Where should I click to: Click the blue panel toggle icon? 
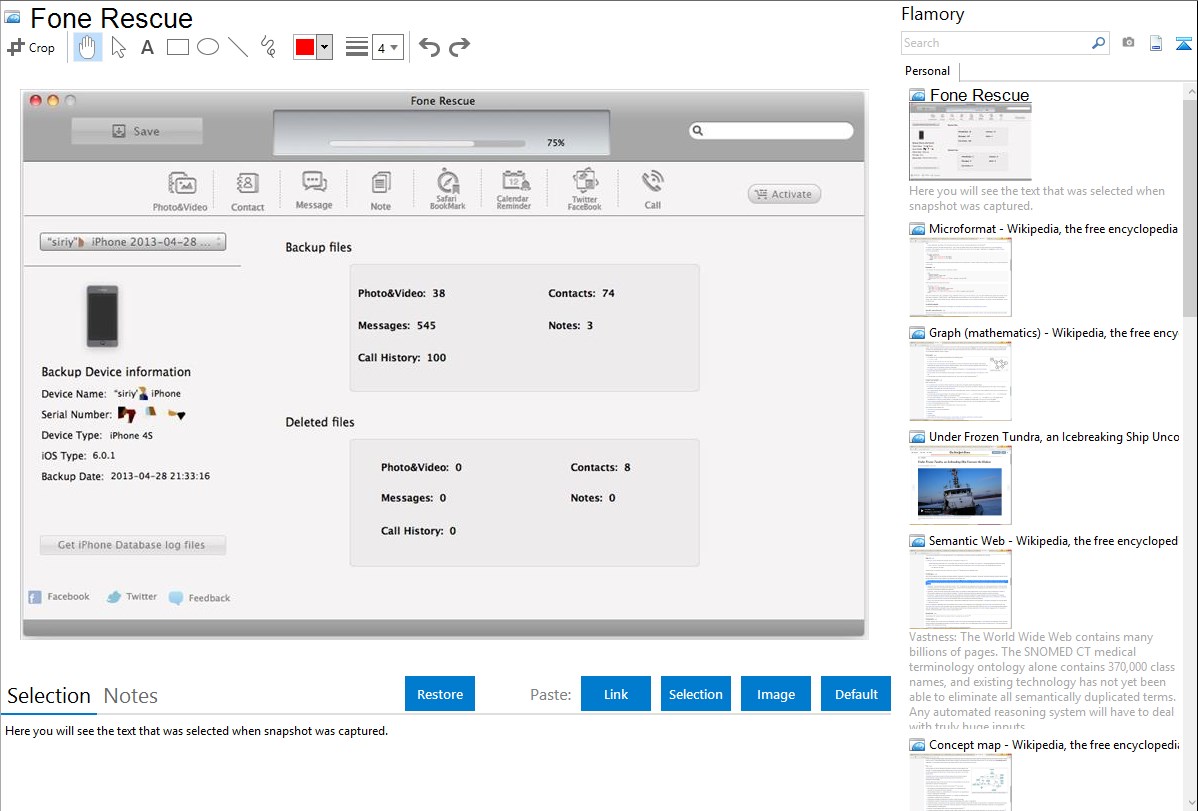[1183, 43]
